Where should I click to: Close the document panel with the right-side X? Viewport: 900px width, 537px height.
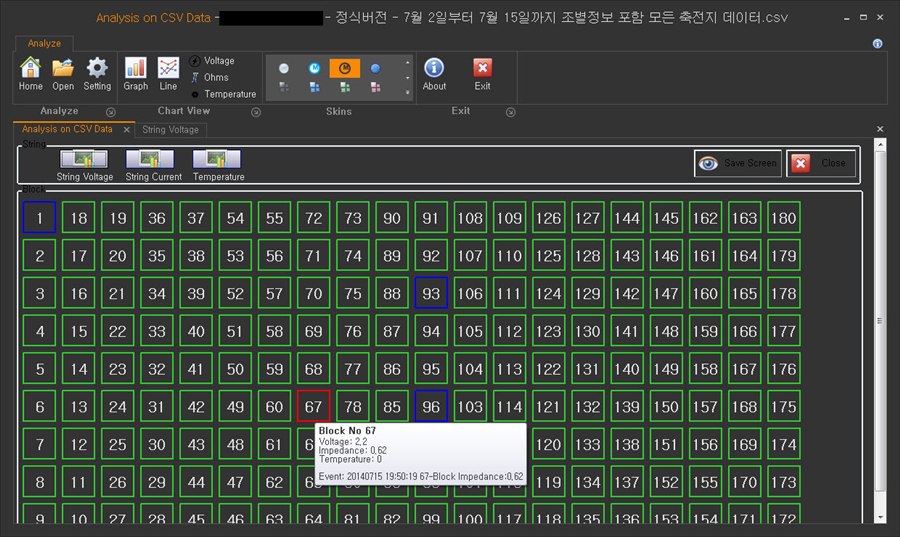(880, 129)
